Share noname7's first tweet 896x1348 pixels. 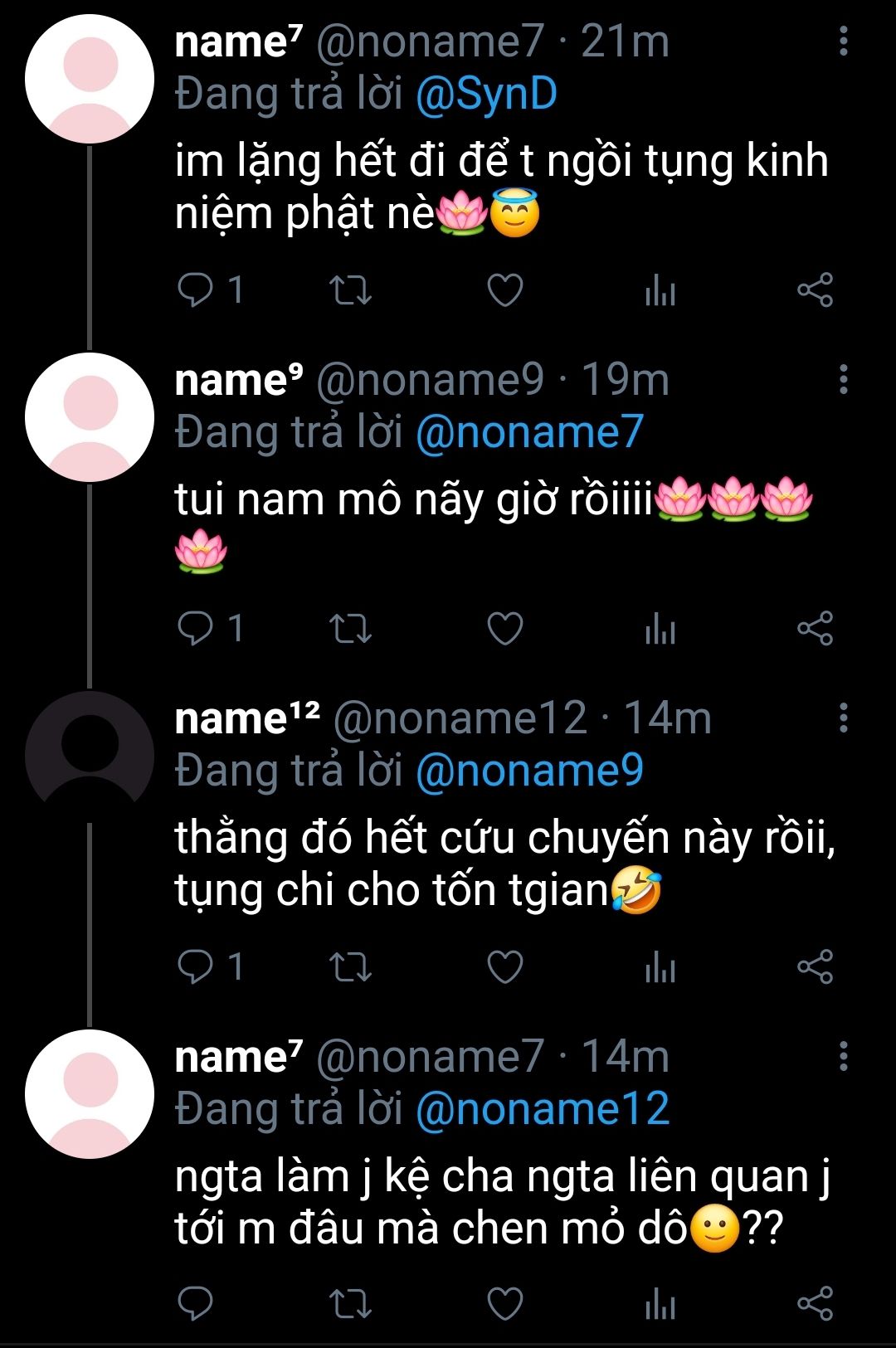coord(815,290)
